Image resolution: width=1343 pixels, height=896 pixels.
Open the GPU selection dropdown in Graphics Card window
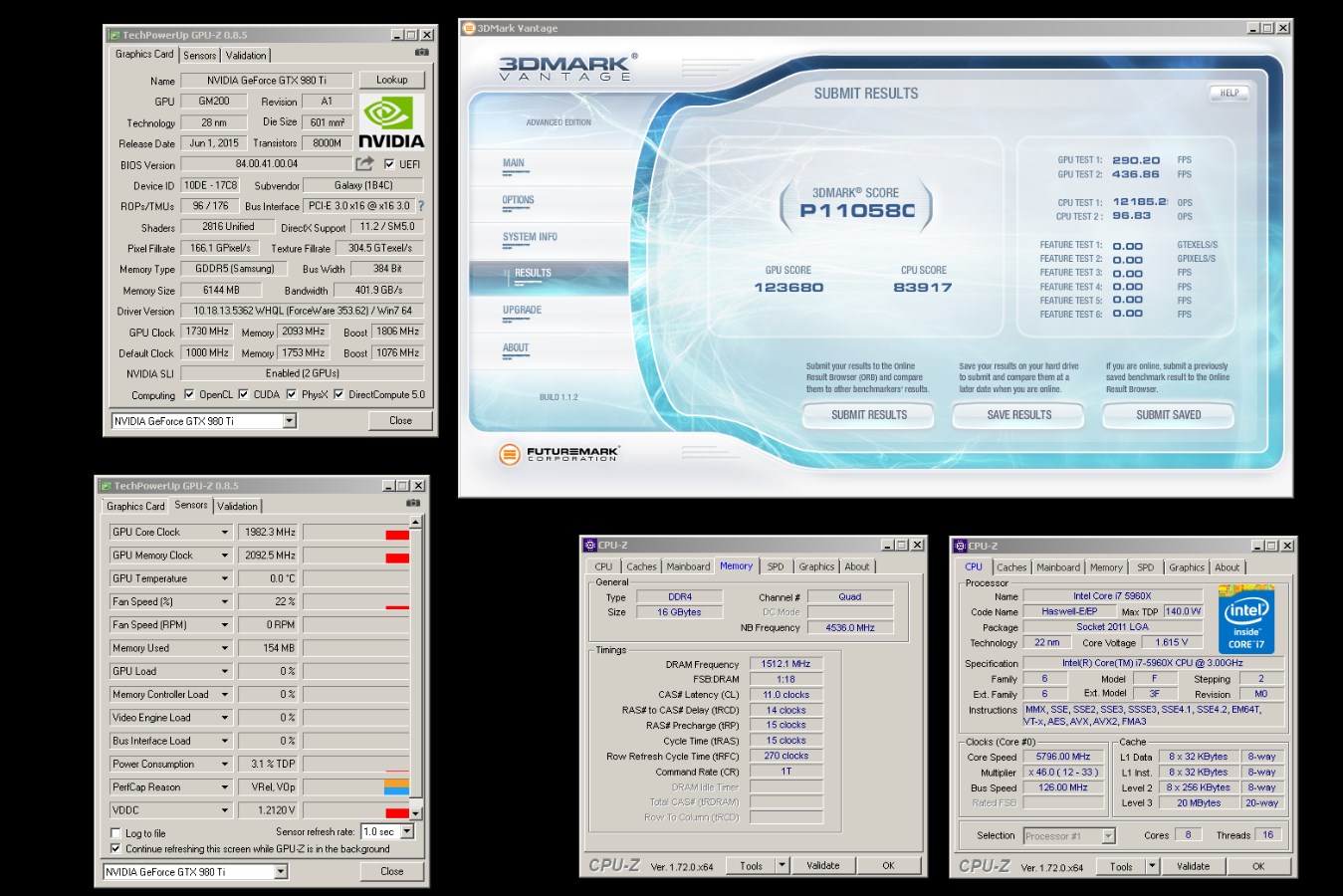click(289, 421)
